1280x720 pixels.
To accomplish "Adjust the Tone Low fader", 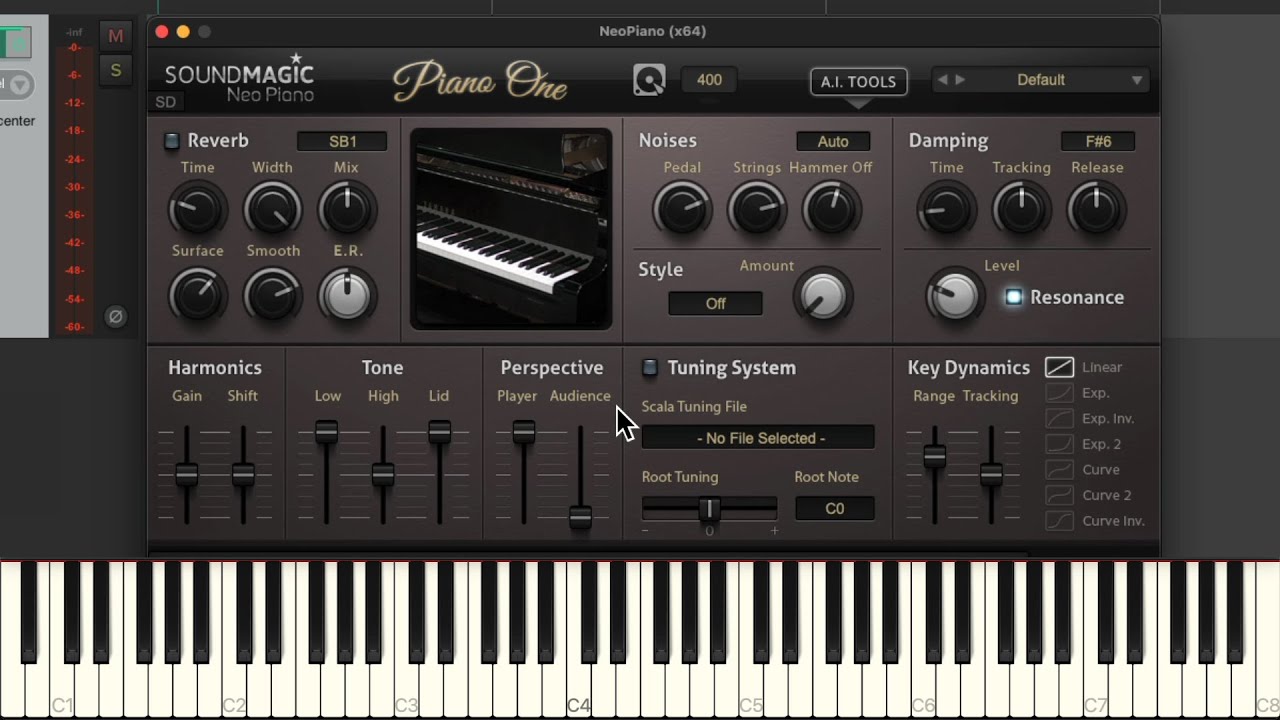I will tap(326, 432).
